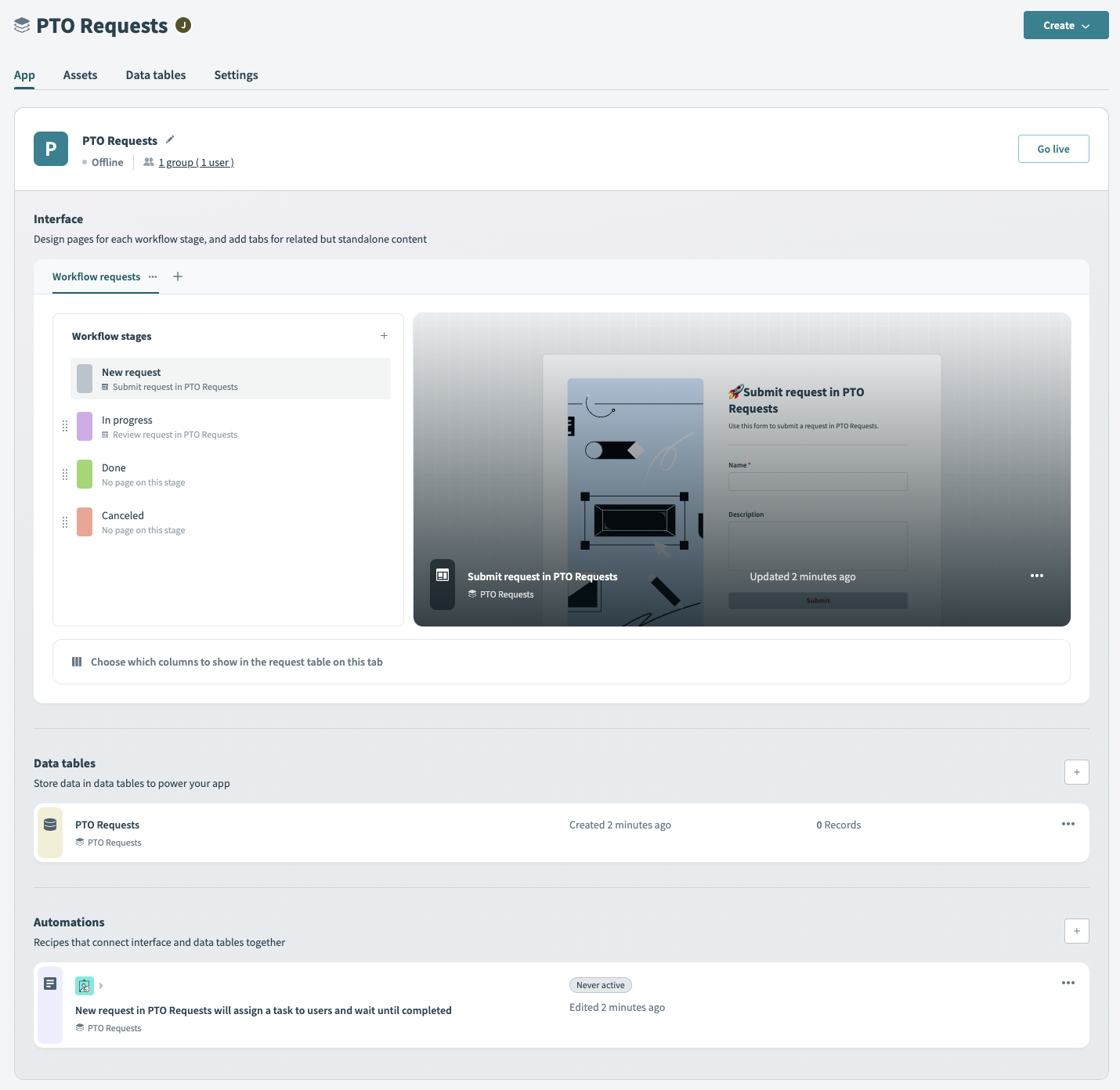Go to the Settings tab
This screenshot has height=1090, width=1120.
[x=236, y=75]
